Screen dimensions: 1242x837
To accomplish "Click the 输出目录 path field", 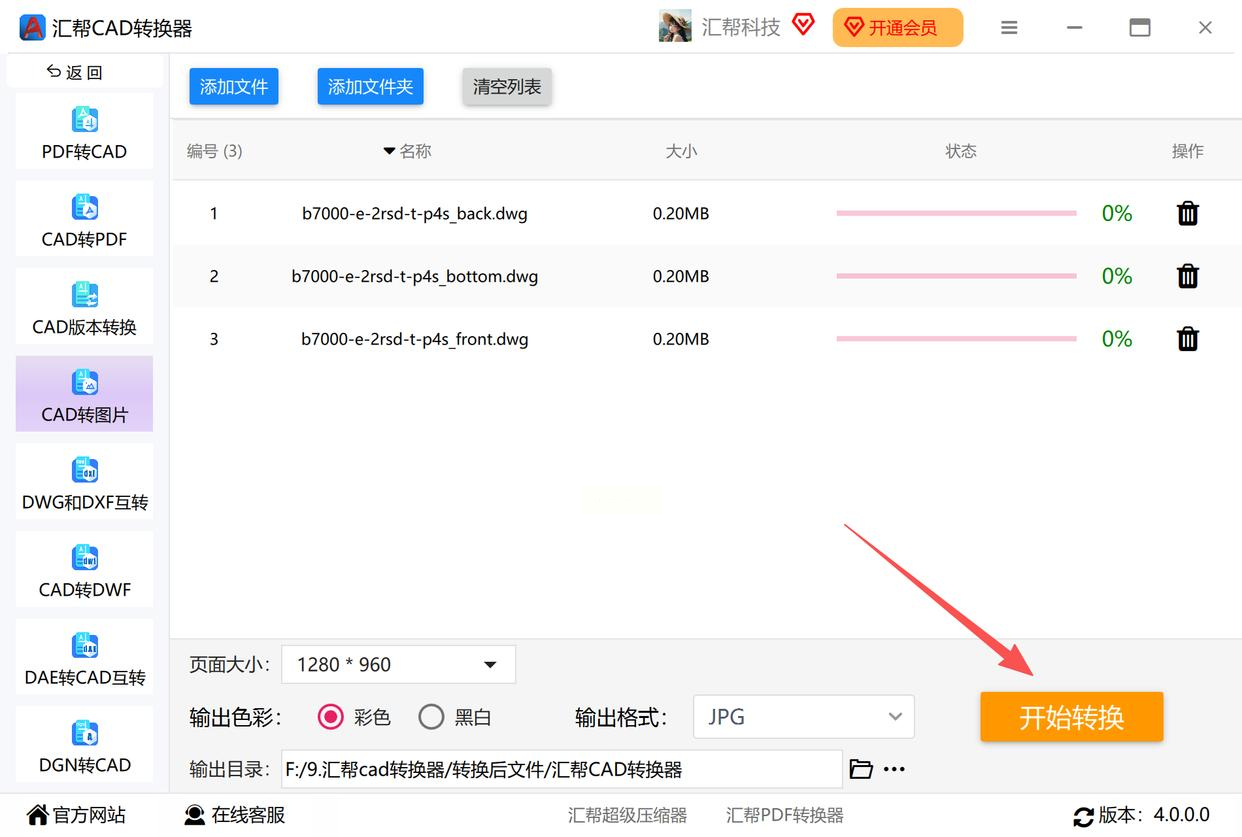I will point(561,769).
